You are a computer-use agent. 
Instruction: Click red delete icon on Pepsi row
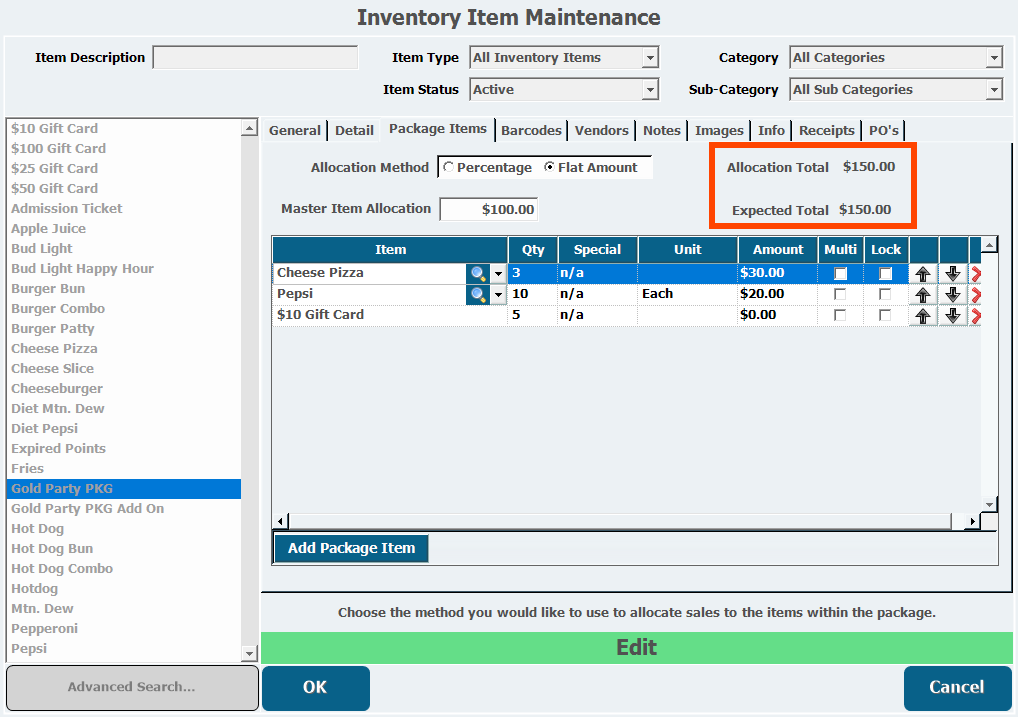click(975, 294)
